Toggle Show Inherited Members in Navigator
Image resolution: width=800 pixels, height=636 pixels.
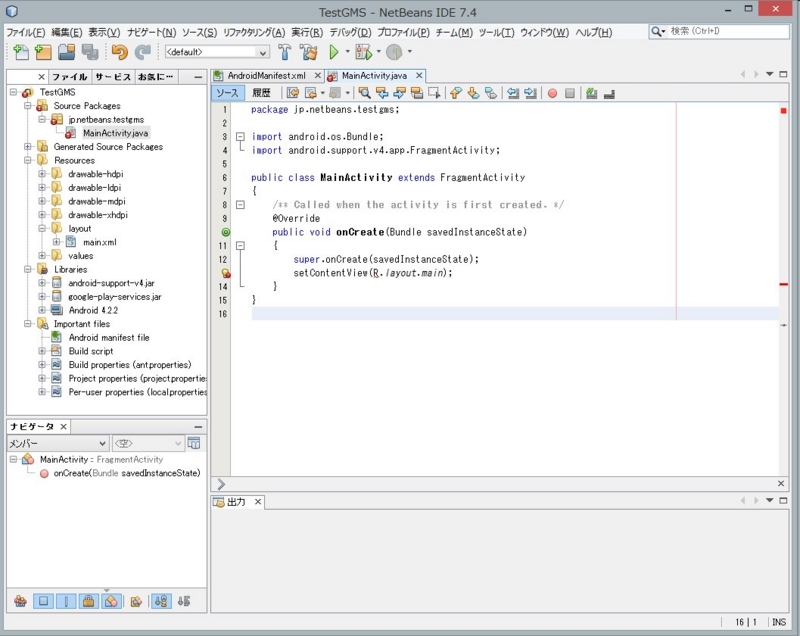coord(20,601)
